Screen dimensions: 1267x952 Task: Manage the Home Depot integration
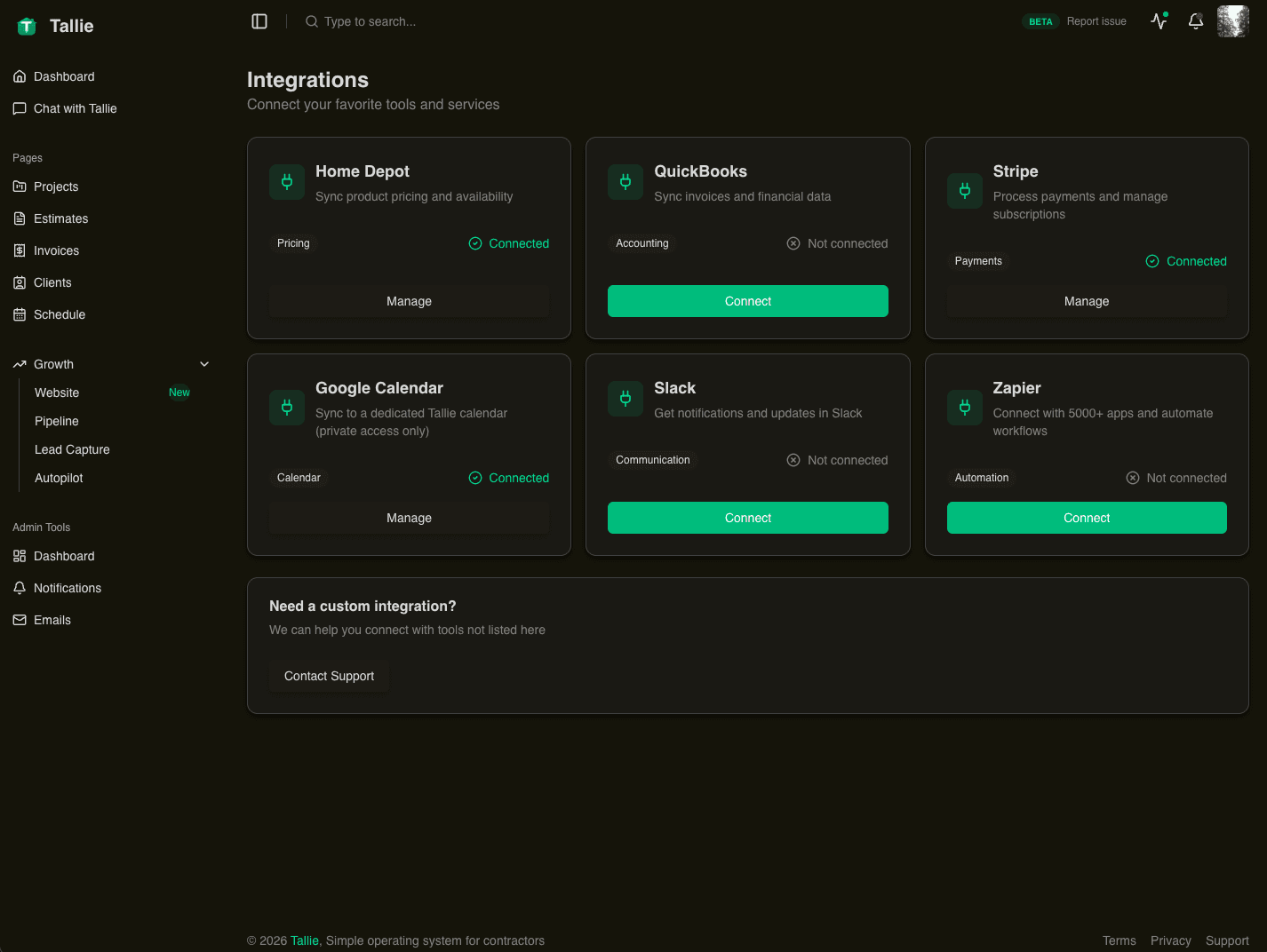pos(409,301)
